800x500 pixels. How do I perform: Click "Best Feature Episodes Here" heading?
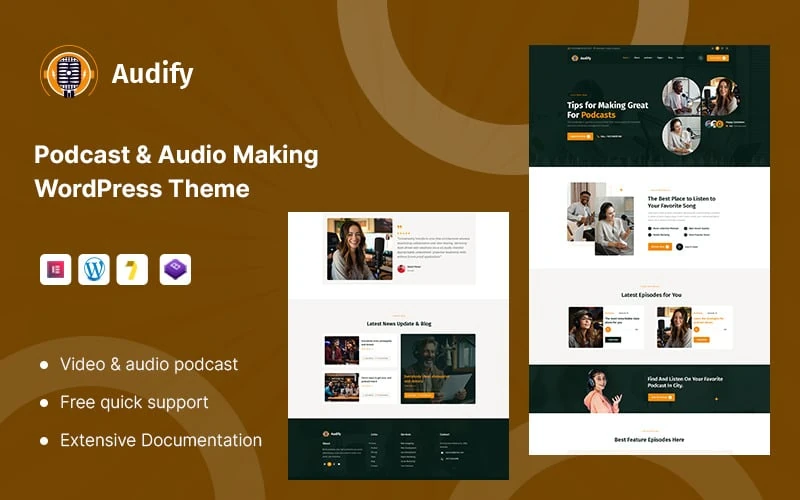pyautogui.click(x=649, y=439)
